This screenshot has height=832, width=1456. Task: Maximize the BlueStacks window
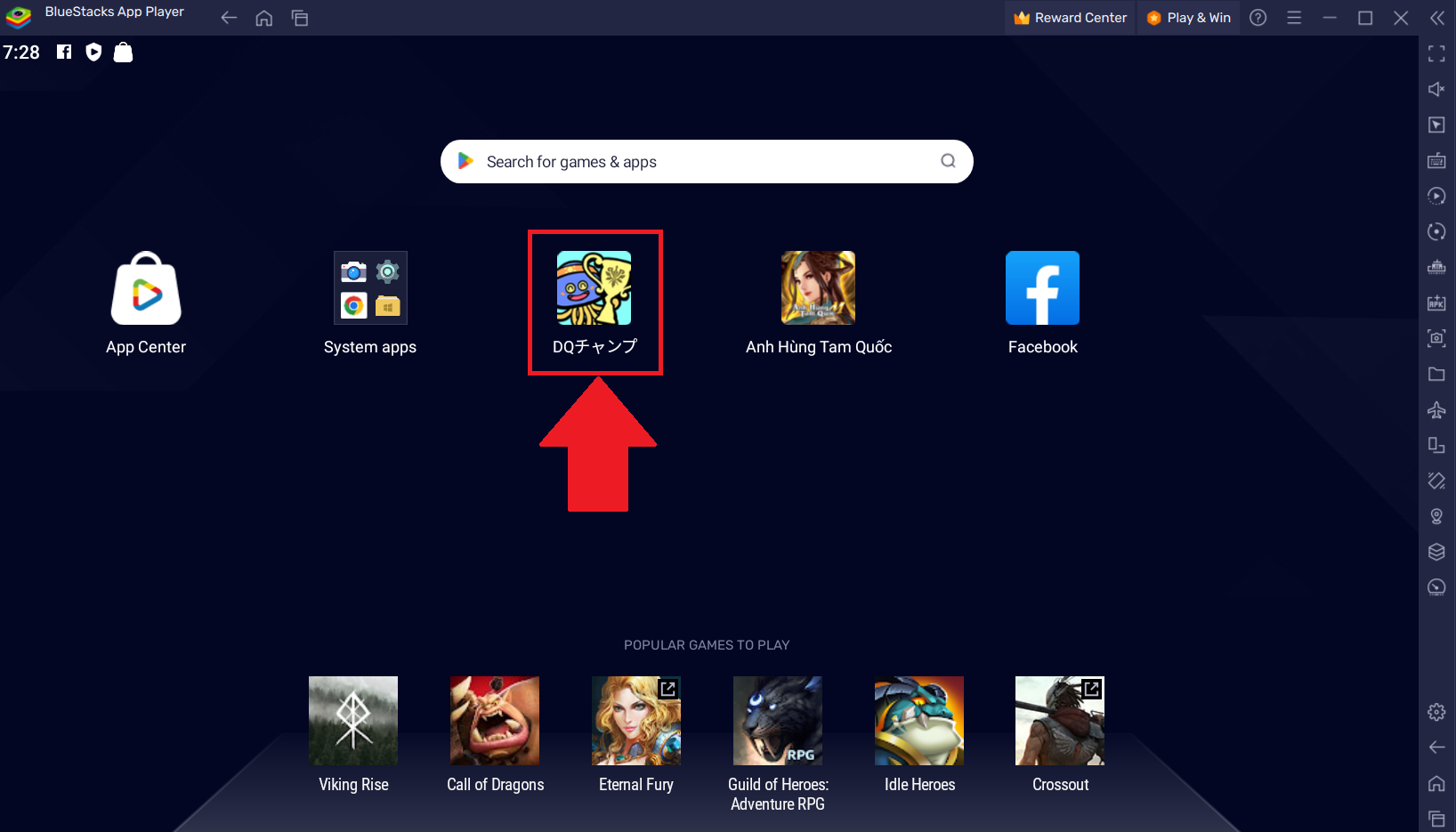1365,18
